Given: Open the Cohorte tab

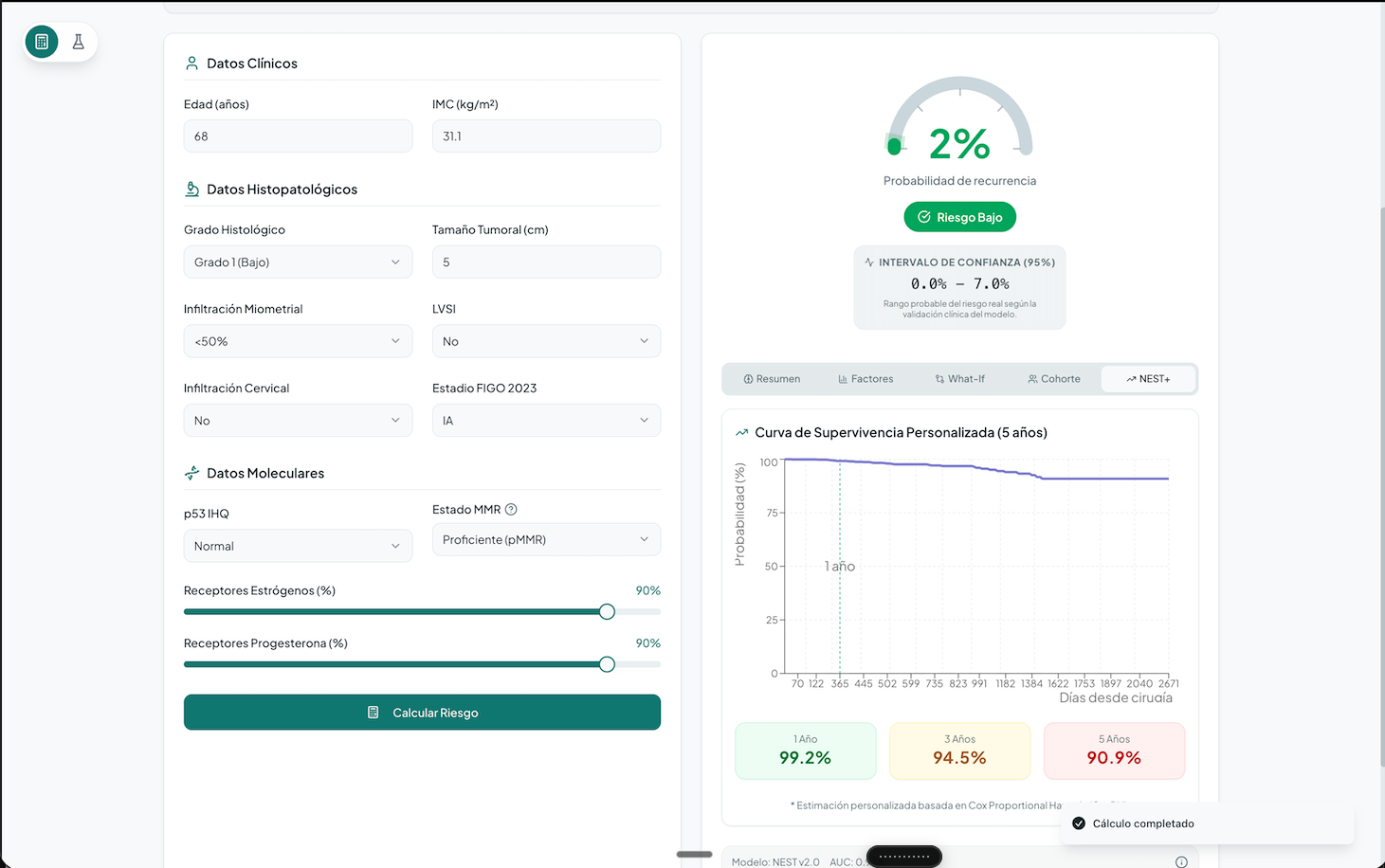Looking at the screenshot, I should pos(1053,378).
